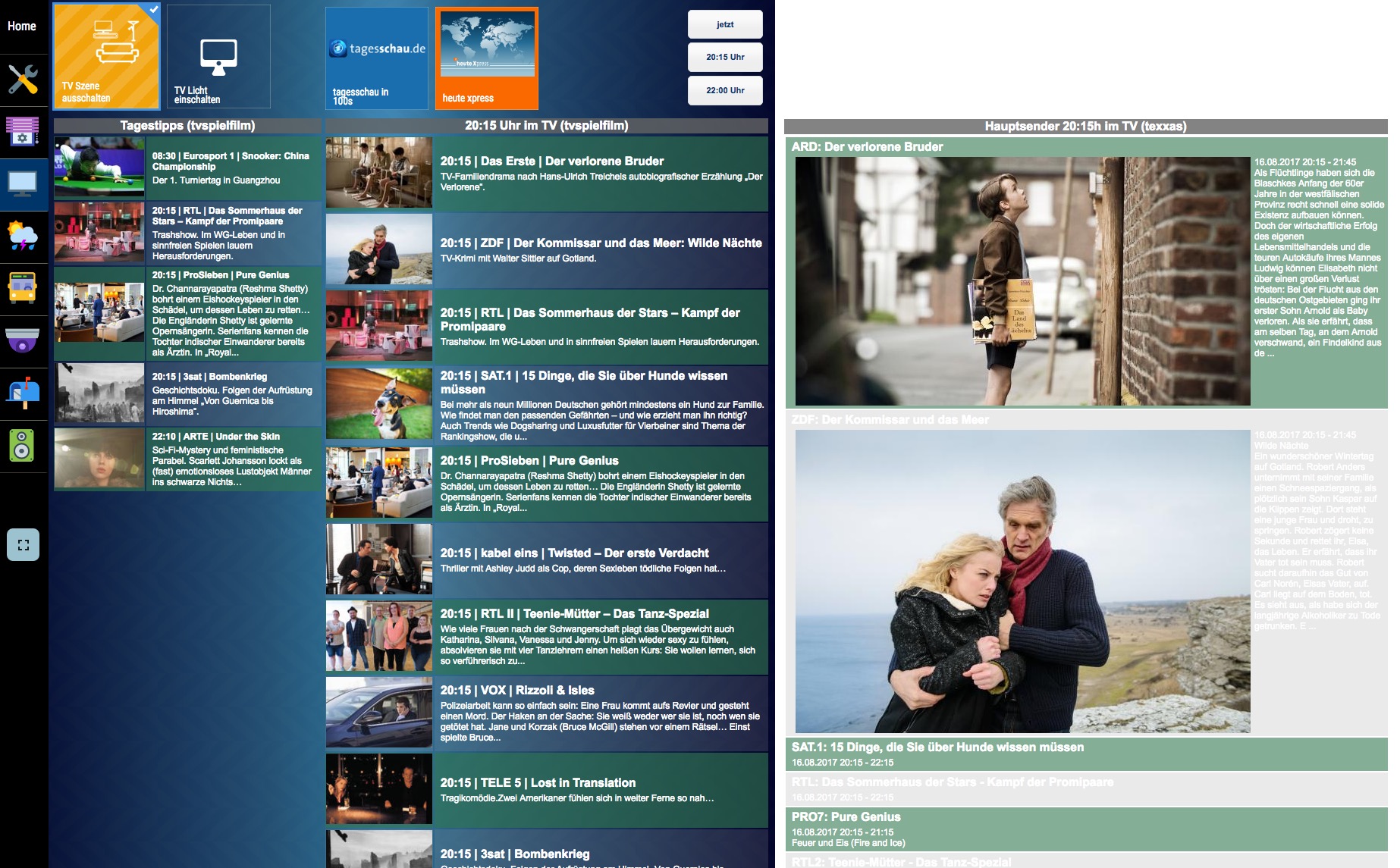Select ZDF: Der Kommissar und das Meer heading
Viewport: 1400px width, 868px height.
890,420
